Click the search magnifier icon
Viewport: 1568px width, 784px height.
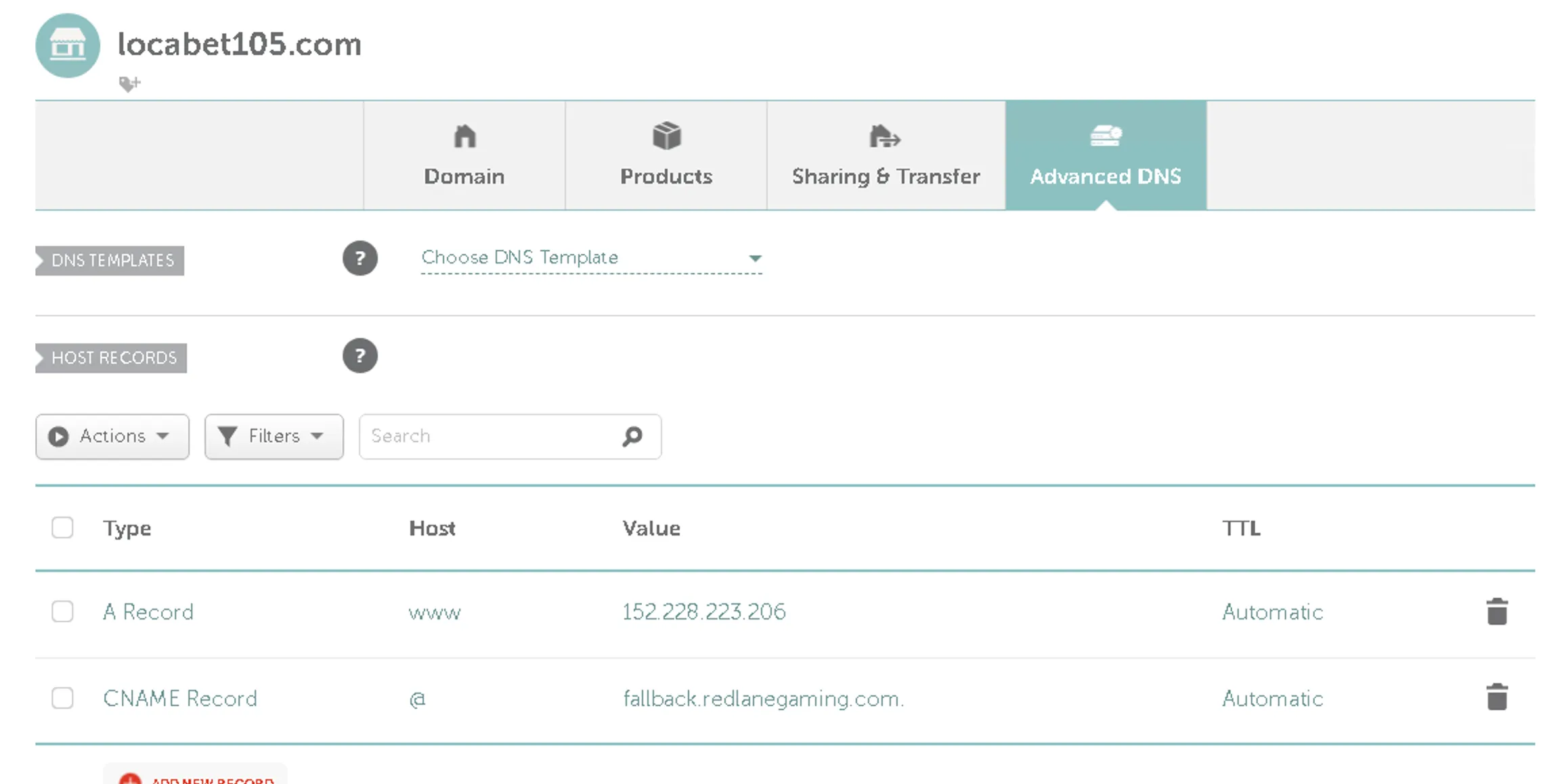(632, 437)
